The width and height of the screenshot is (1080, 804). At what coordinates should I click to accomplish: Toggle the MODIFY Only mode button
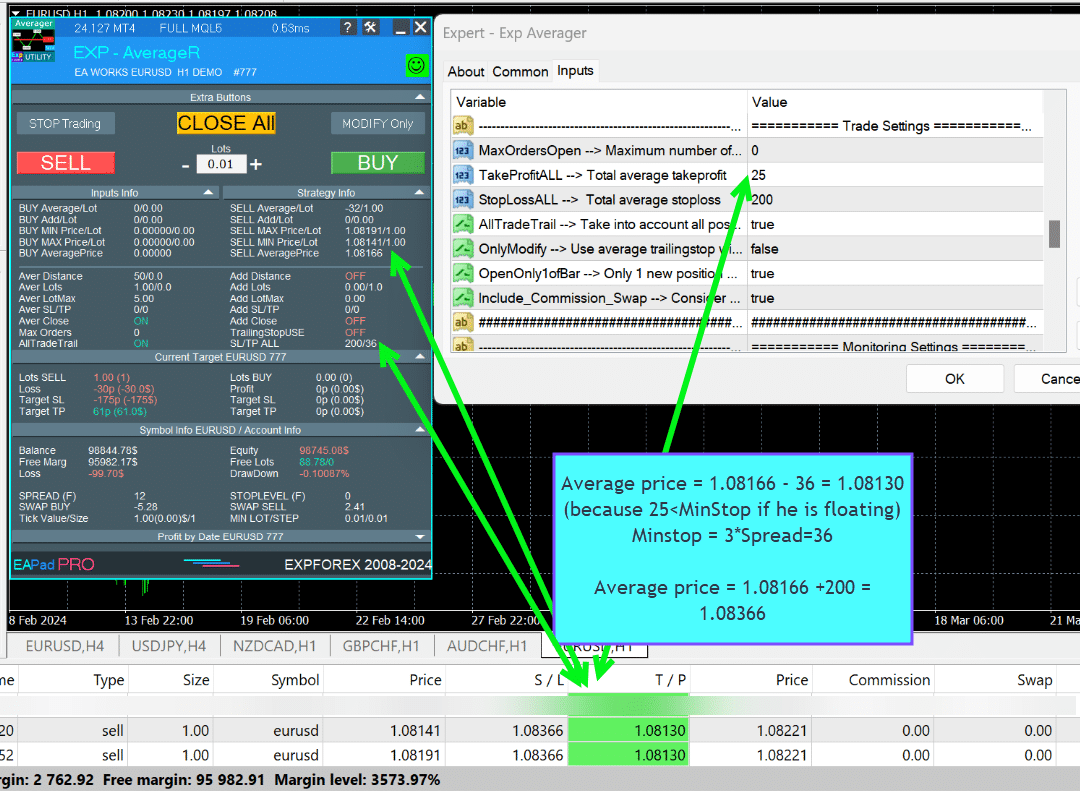click(x=377, y=124)
